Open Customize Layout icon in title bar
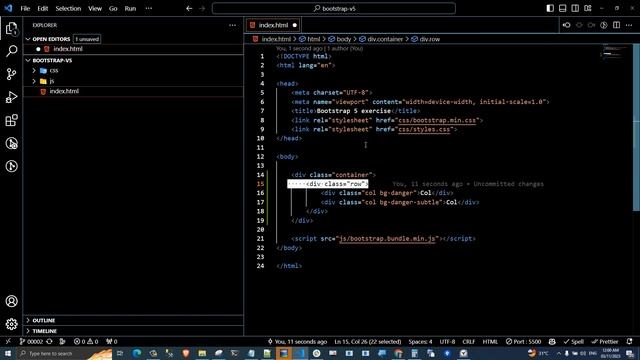 [588, 8]
